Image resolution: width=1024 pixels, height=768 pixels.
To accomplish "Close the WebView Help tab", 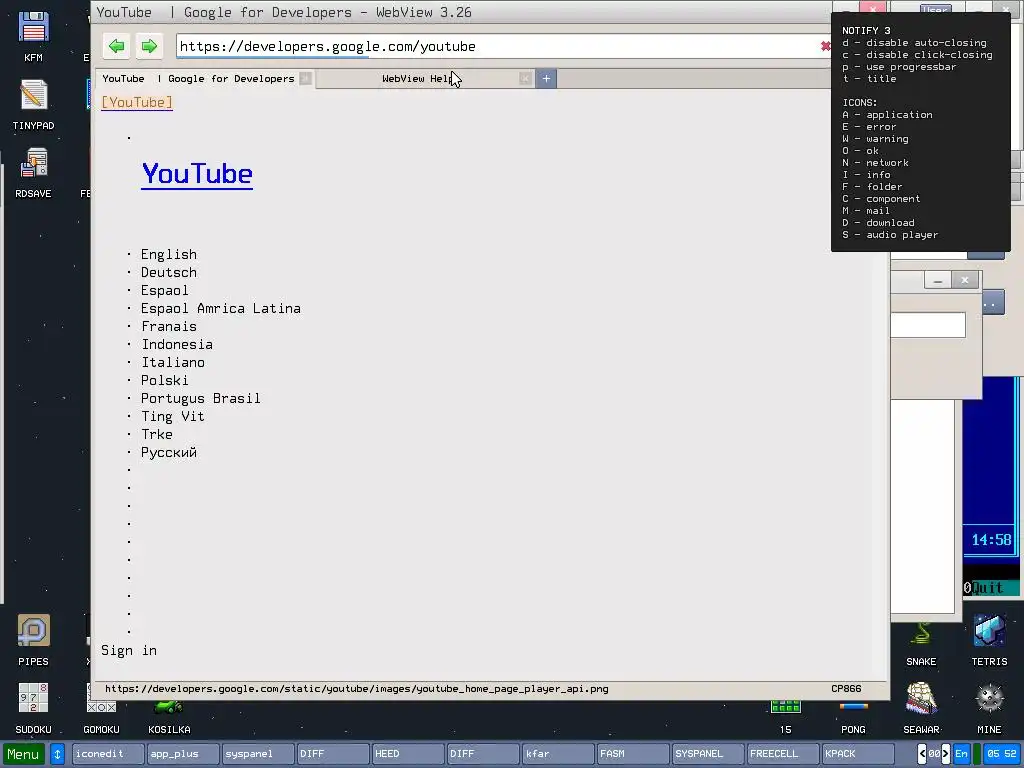I will point(525,79).
